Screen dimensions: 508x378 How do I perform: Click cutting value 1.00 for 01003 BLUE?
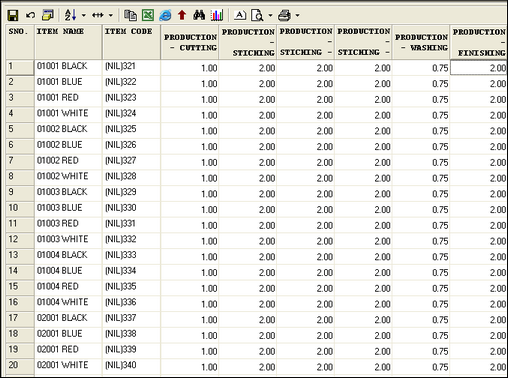[209, 210]
